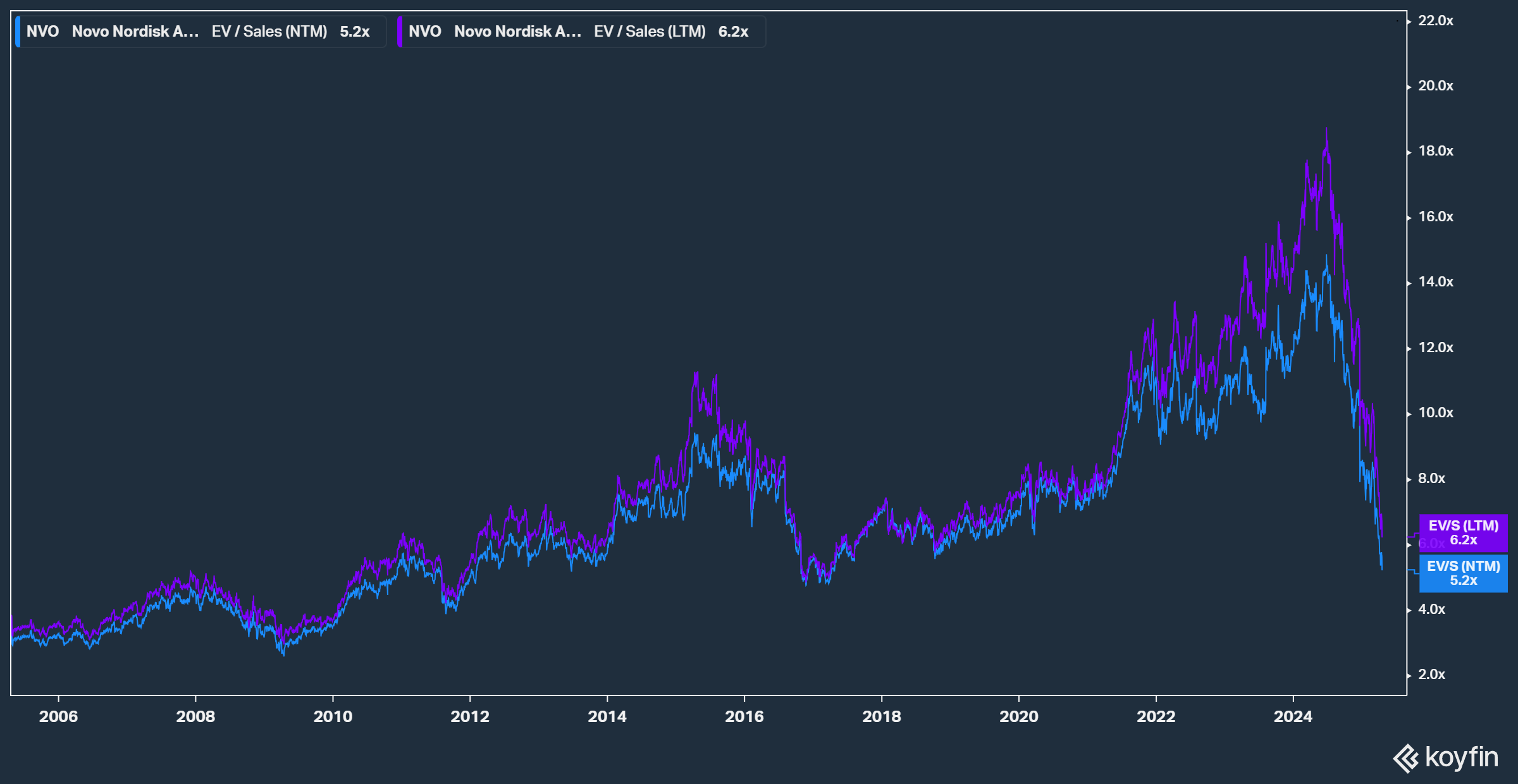The height and width of the screenshot is (784, 1518).
Task: Click the 2008 x-axis label
Action: coord(195,716)
